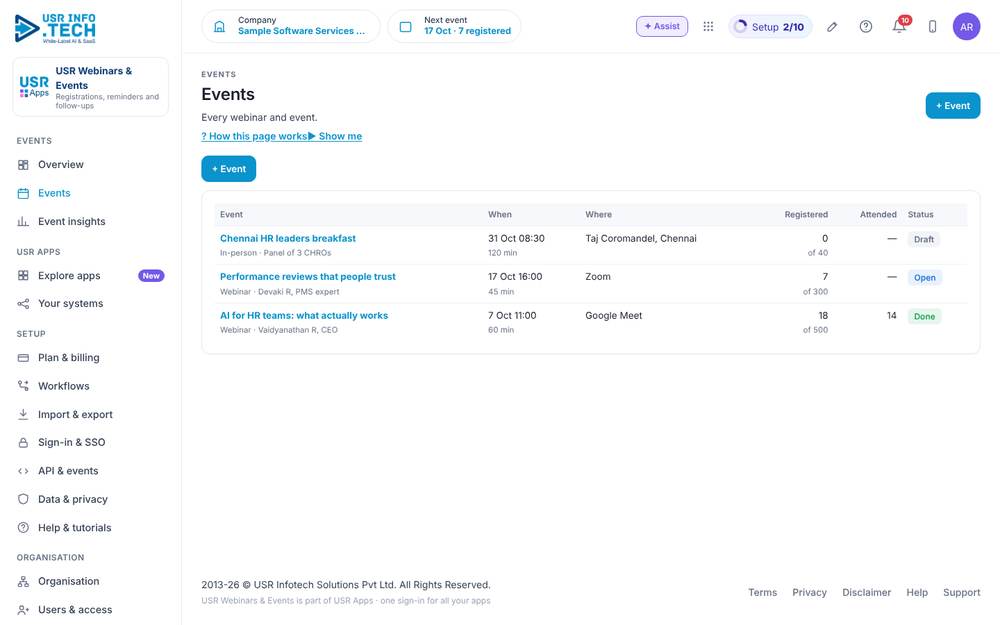This screenshot has width=1000, height=625.
Task: Click 'Taj Coromandel, Chennai' location cell
Action: [641, 239]
